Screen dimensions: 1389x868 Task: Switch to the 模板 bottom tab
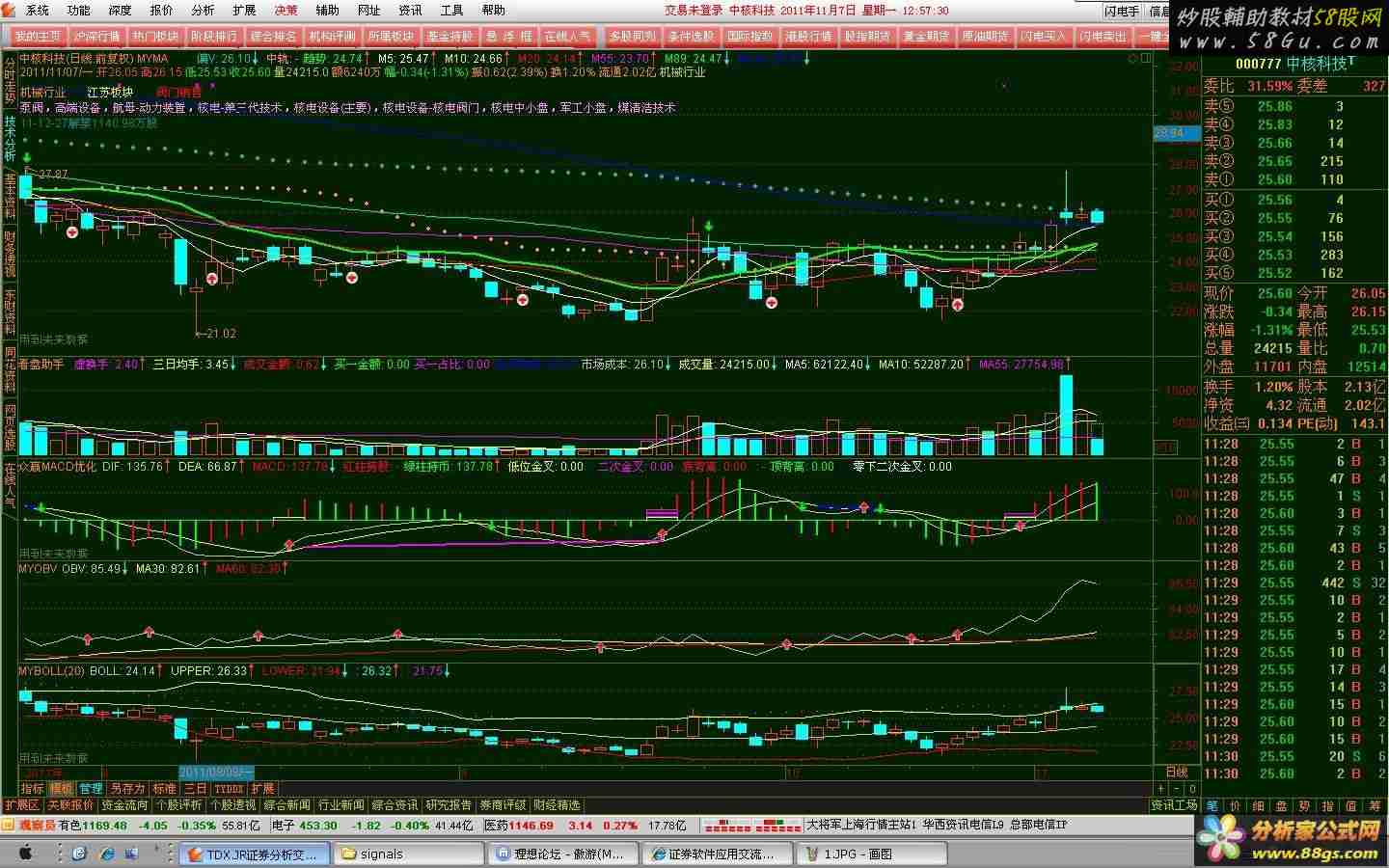[62, 788]
